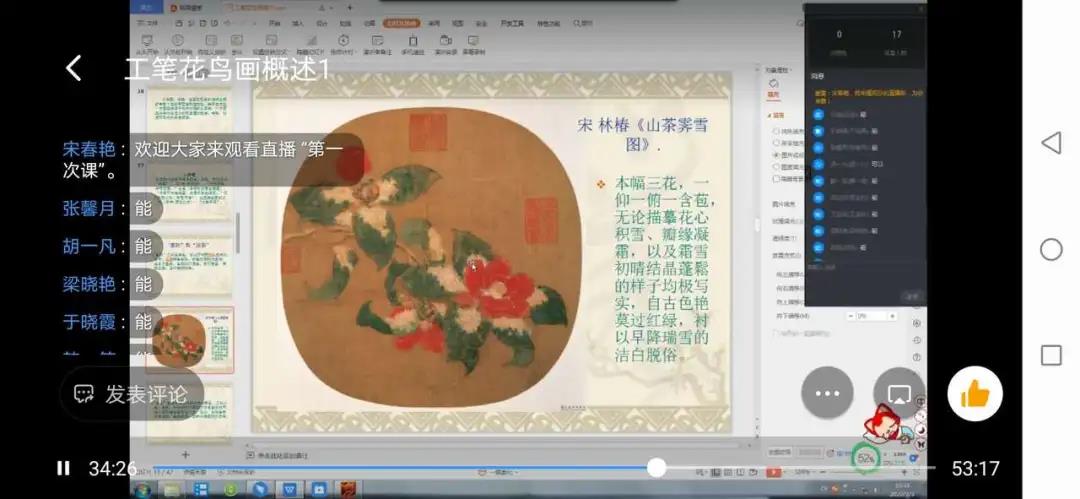1080x499 pixels.
Task: Open the 插入 WPS ribbon tab
Action: click(298, 23)
